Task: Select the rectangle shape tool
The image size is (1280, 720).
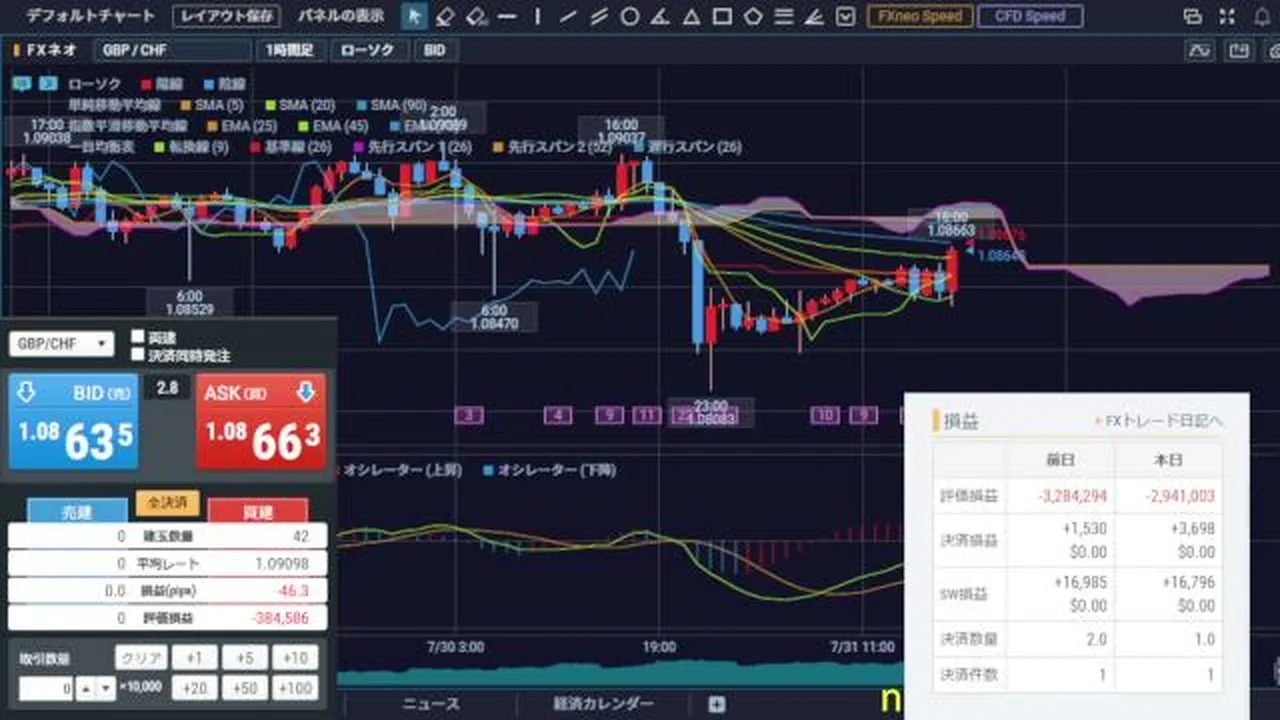Action: (723, 16)
